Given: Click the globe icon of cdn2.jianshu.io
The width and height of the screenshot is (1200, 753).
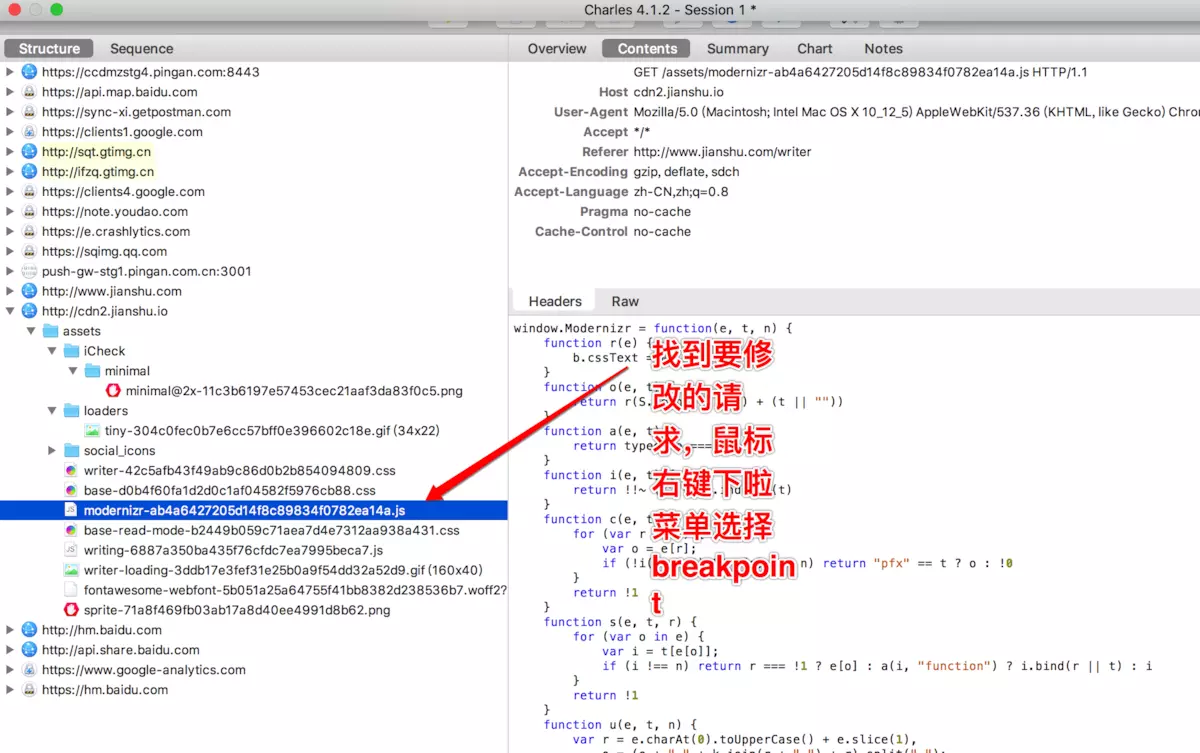Looking at the screenshot, I should click(29, 311).
